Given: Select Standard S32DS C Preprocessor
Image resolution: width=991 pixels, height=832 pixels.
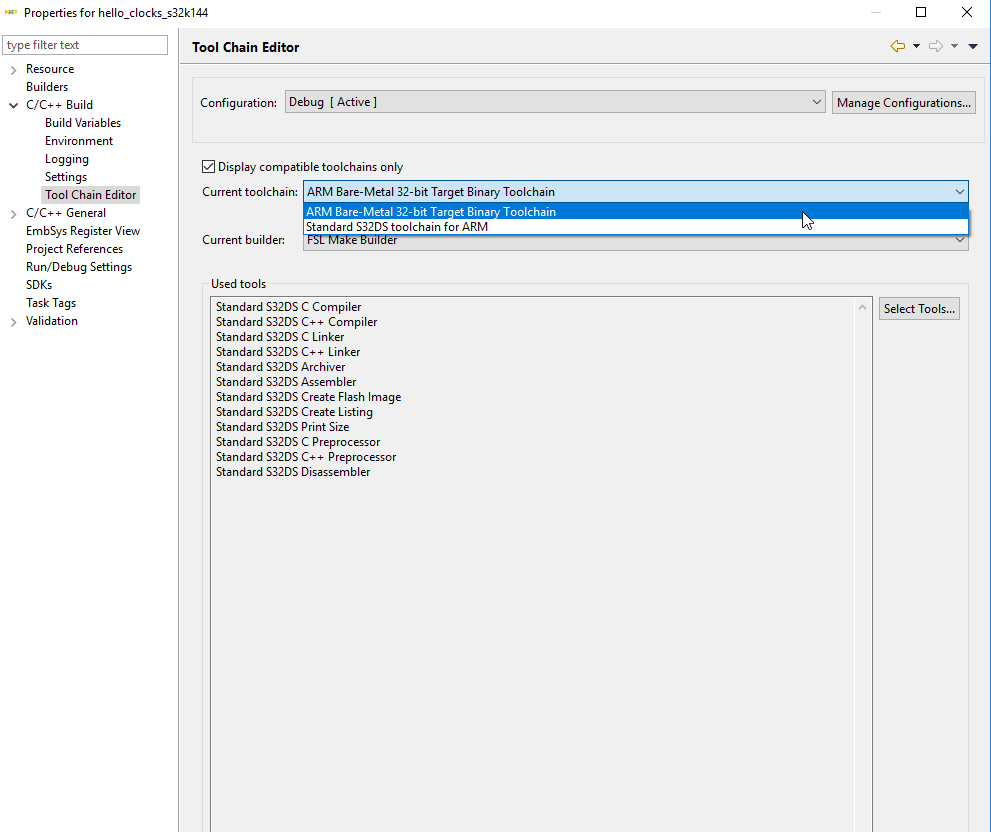Looking at the screenshot, I should coord(298,442).
